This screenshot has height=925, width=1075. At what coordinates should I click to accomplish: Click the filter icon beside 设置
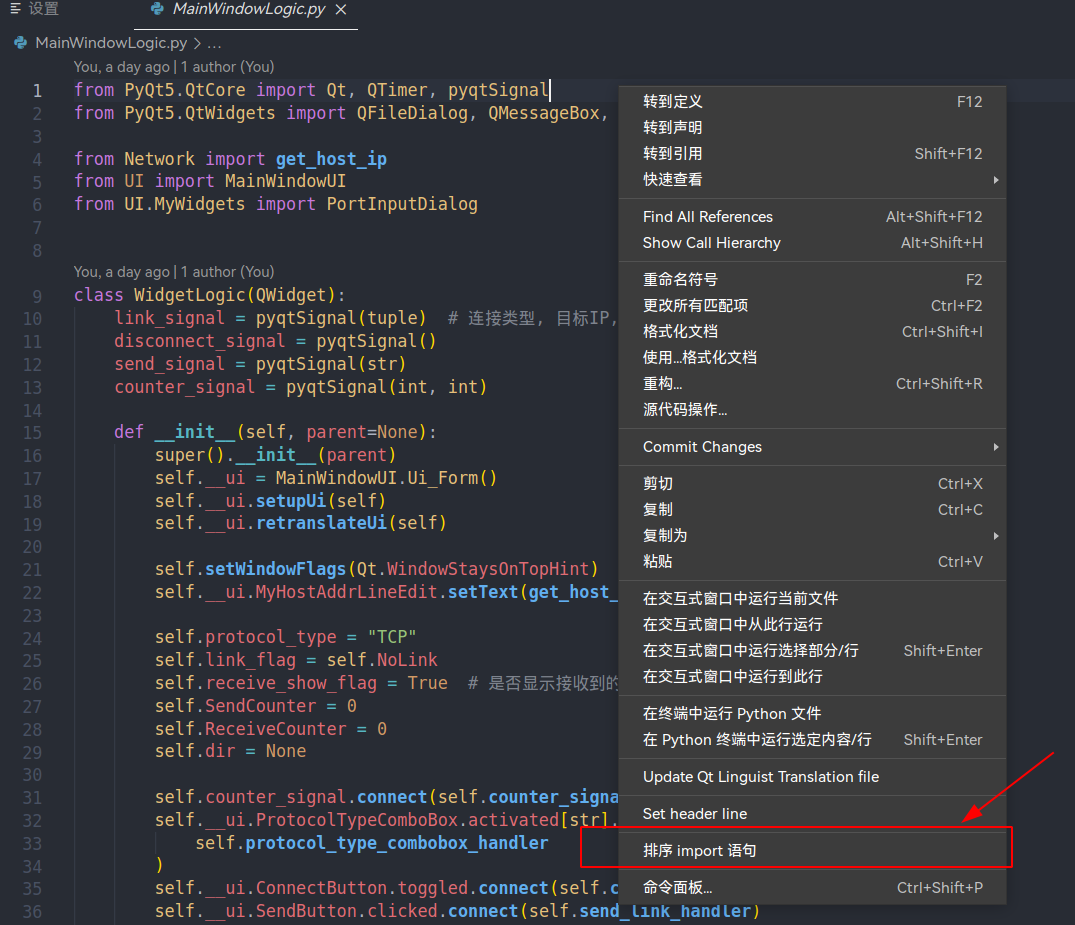pyautogui.click(x=13, y=11)
